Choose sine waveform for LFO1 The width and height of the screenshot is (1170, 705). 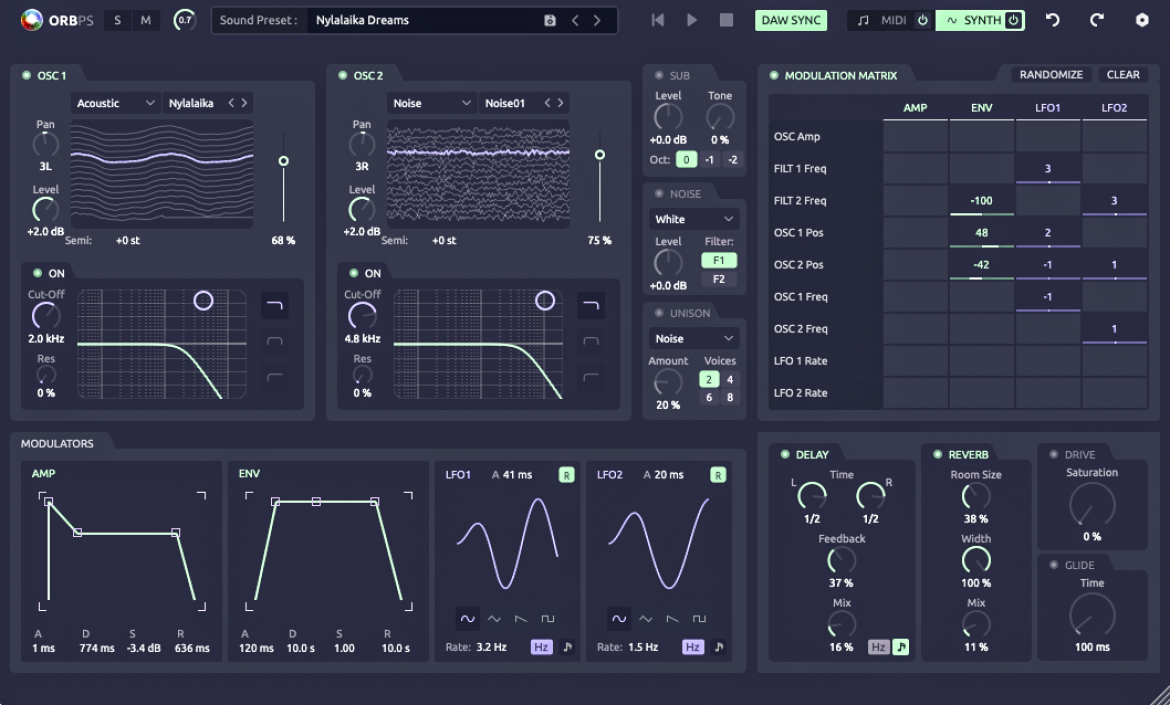467,618
